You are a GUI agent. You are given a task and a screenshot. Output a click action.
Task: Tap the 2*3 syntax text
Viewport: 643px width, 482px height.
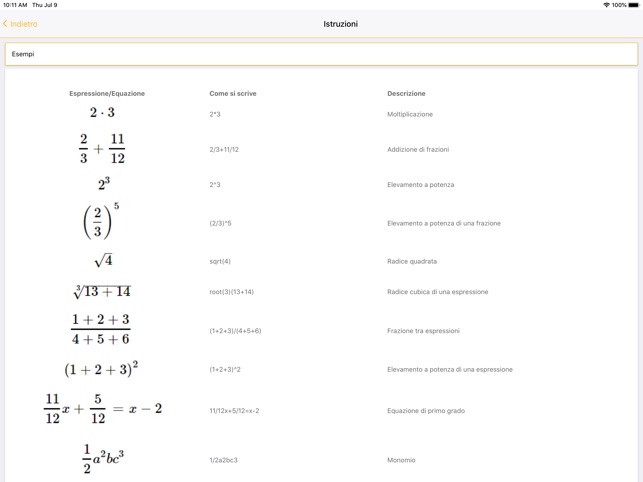215,114
